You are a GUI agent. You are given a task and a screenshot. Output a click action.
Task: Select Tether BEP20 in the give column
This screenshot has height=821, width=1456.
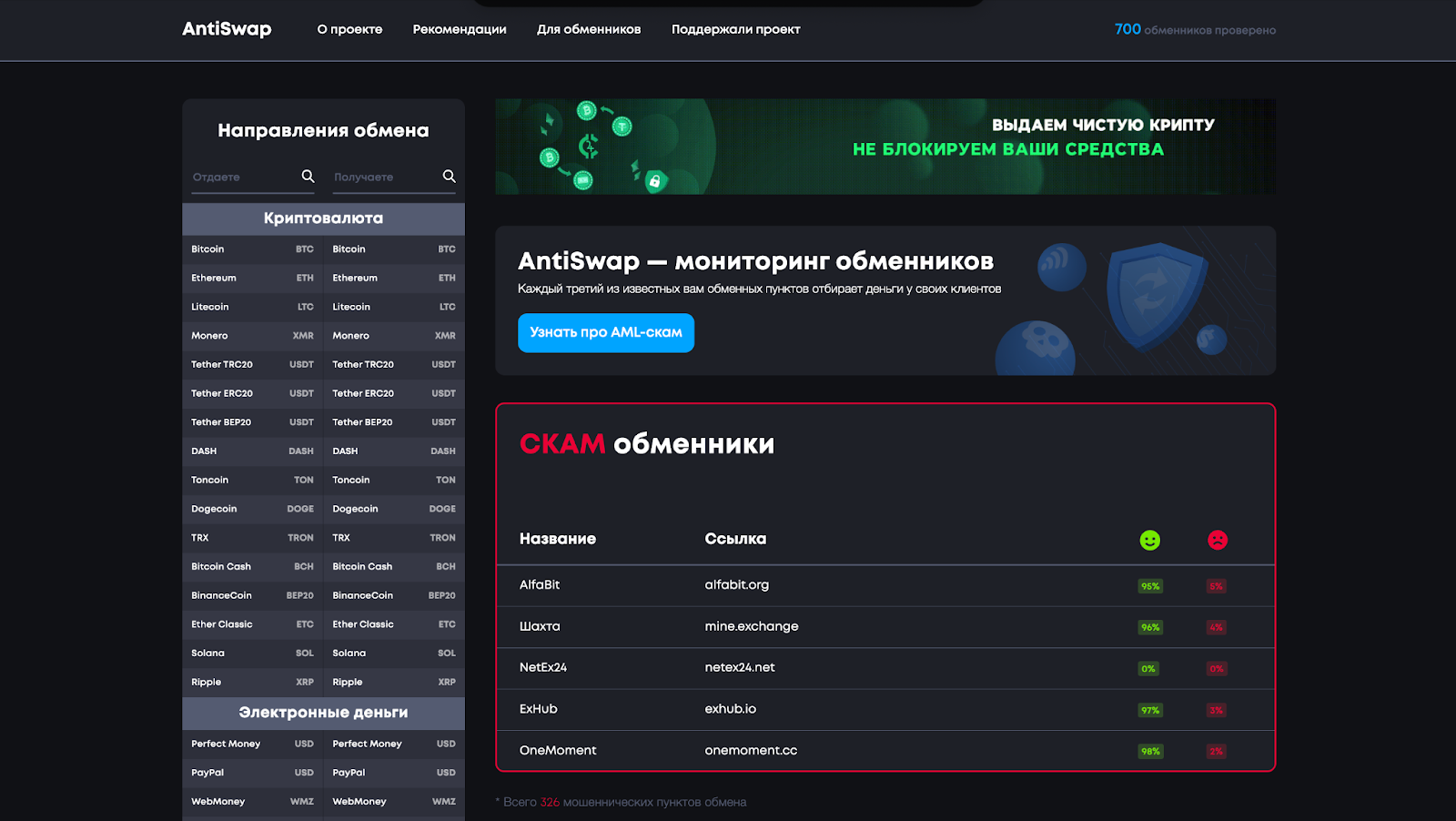click(252, 422)
